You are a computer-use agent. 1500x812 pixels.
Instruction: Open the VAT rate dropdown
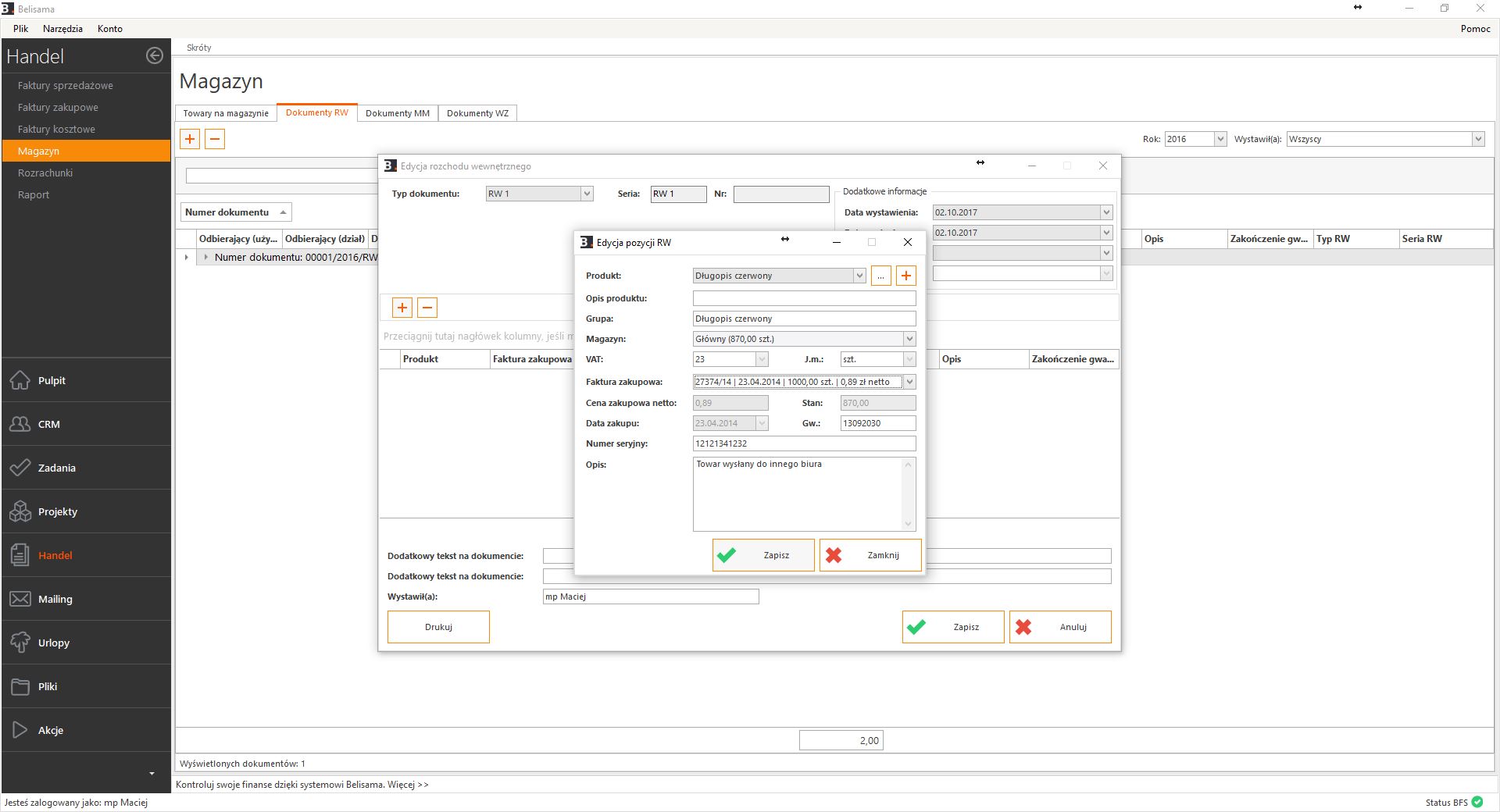point(761,359)
